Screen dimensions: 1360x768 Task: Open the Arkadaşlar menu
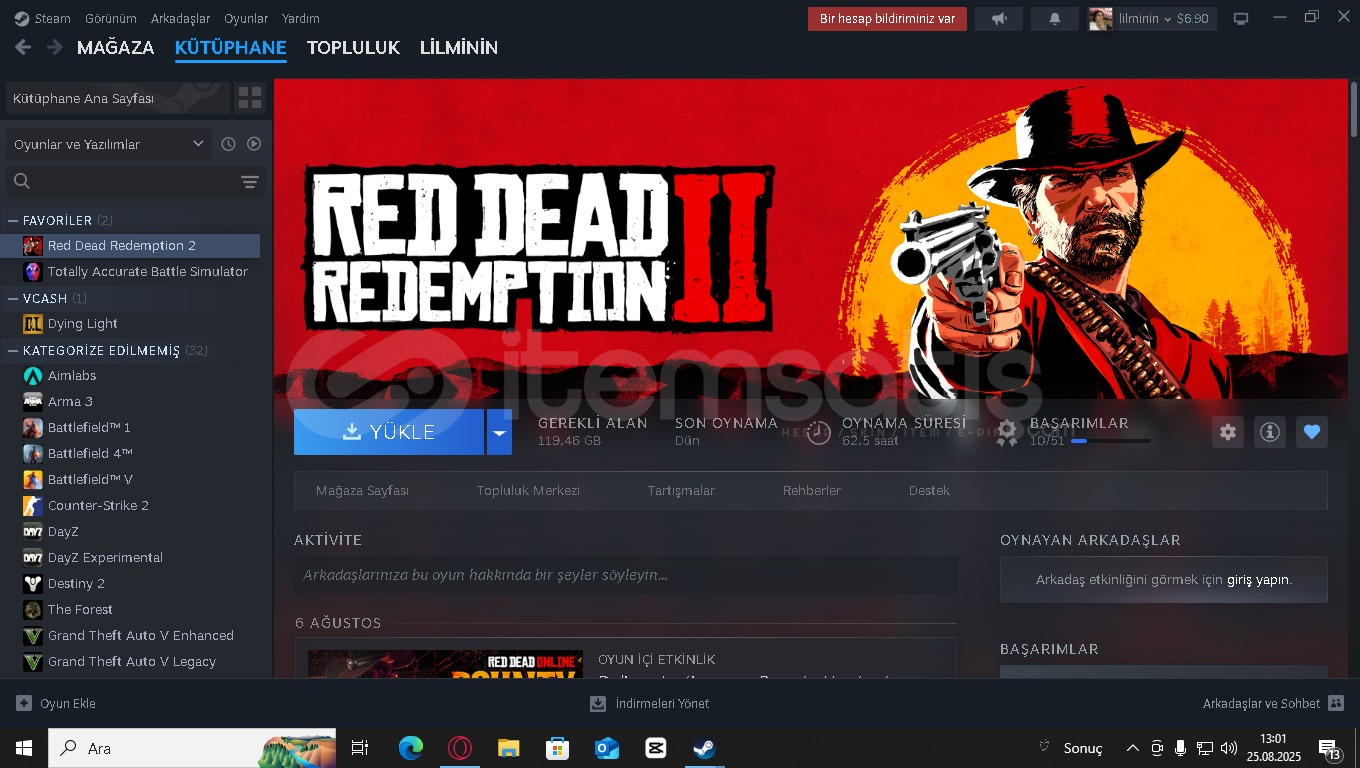click(181, 18)
